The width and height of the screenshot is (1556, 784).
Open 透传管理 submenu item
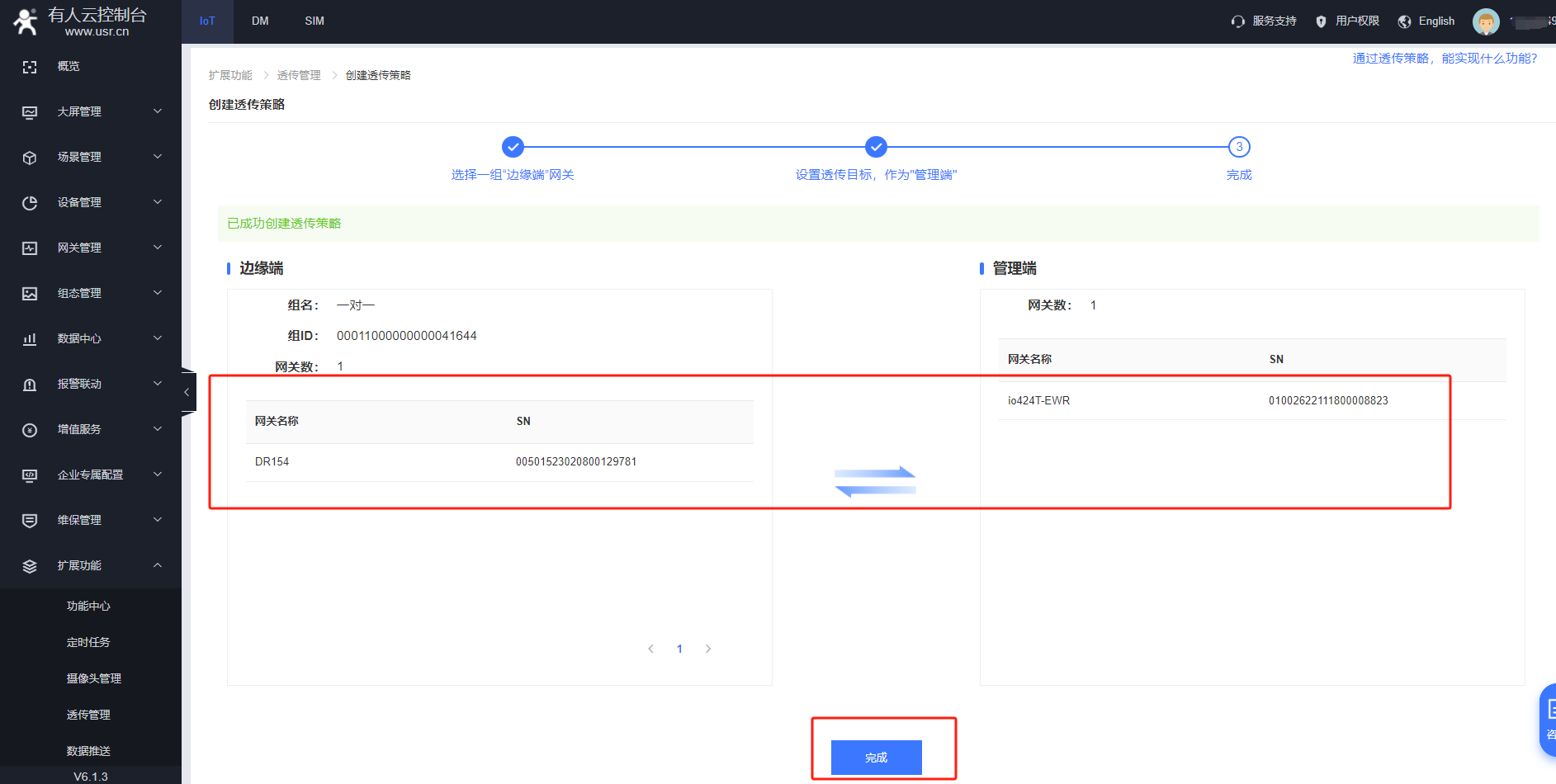[88, 716]
